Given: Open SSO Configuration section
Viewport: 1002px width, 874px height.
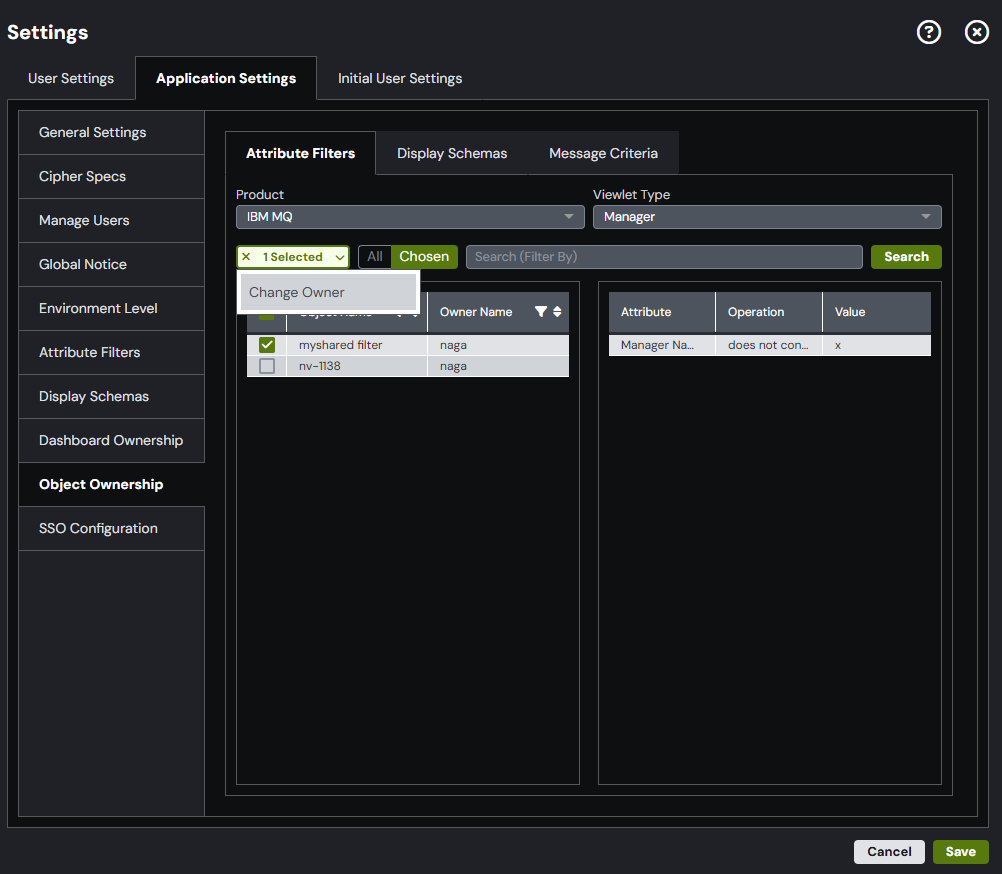Looking at the screenshot, I should click(112, 529).
